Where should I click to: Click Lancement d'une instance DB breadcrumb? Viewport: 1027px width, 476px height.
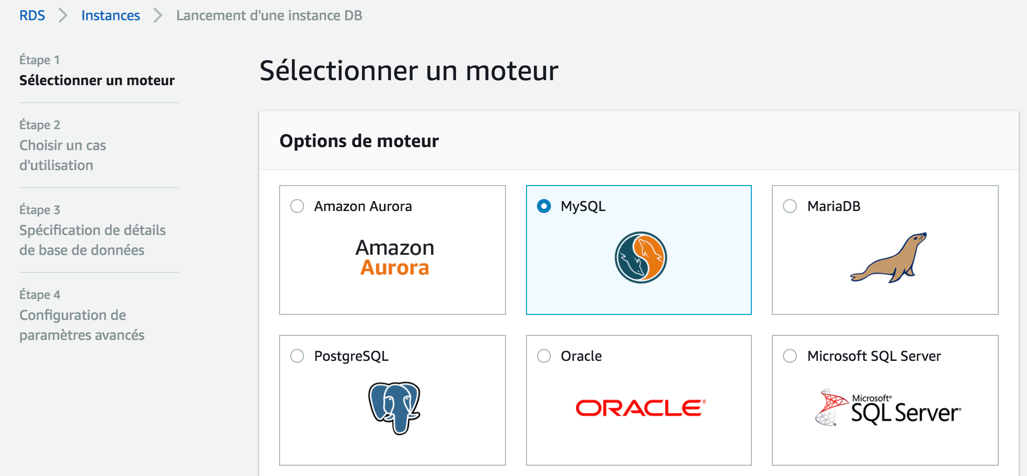coord(269,16)
